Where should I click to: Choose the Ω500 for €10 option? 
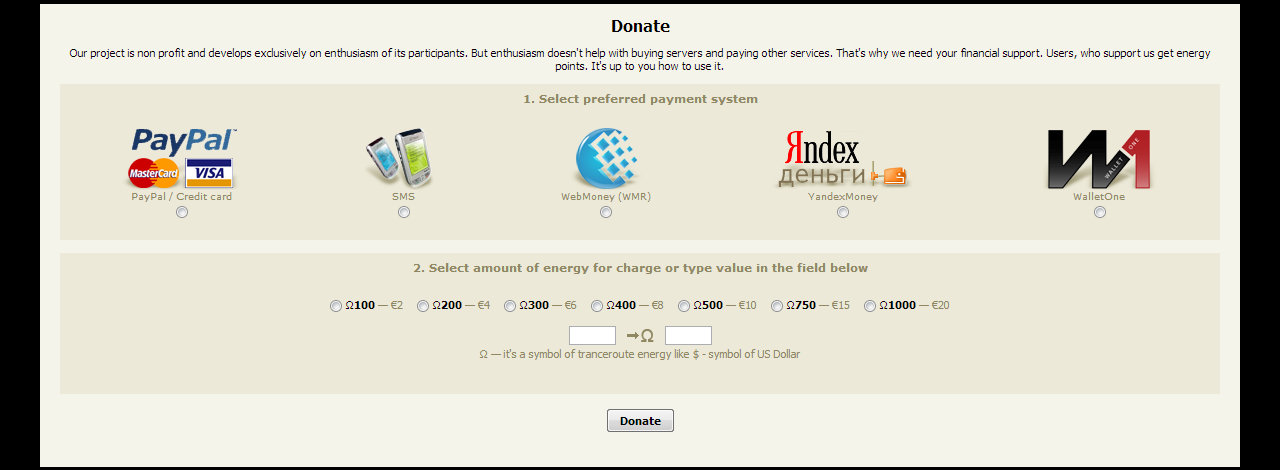click(684, 306)
